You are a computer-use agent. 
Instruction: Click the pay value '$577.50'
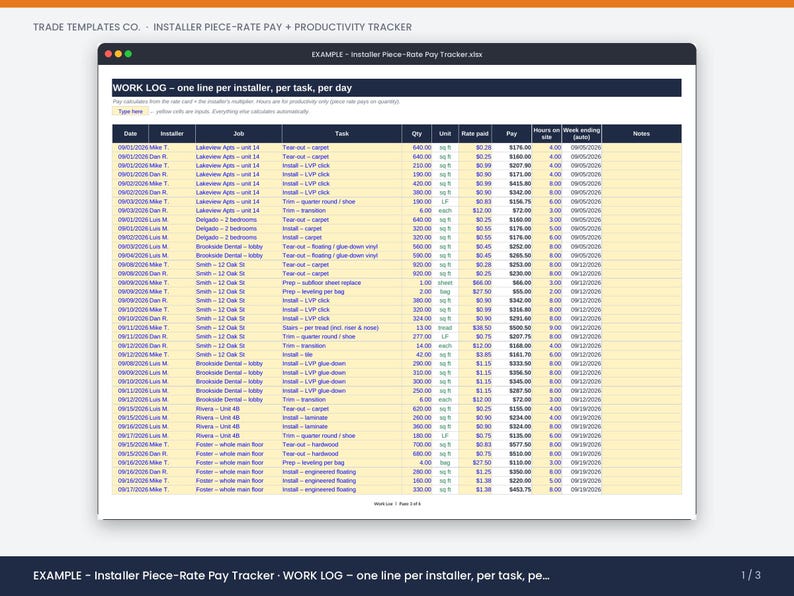tap(520, 445)
